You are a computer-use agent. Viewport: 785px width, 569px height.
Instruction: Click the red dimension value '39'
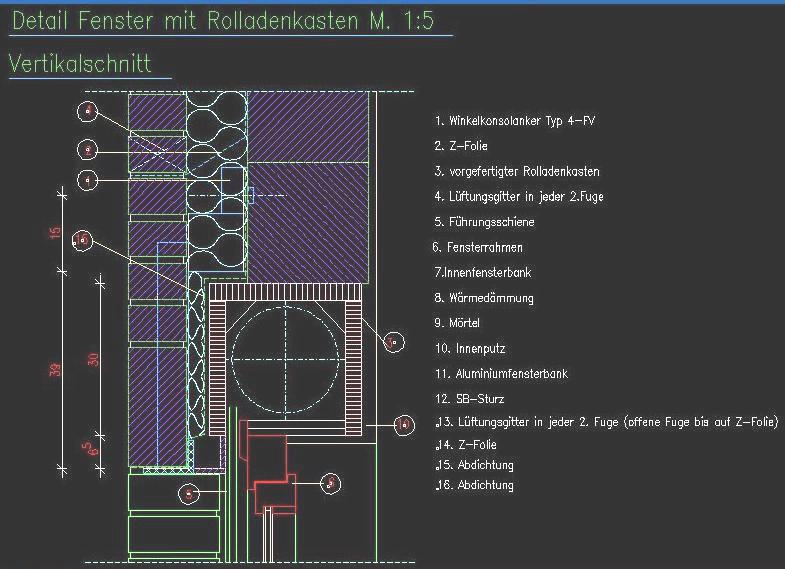click(56, 370)
